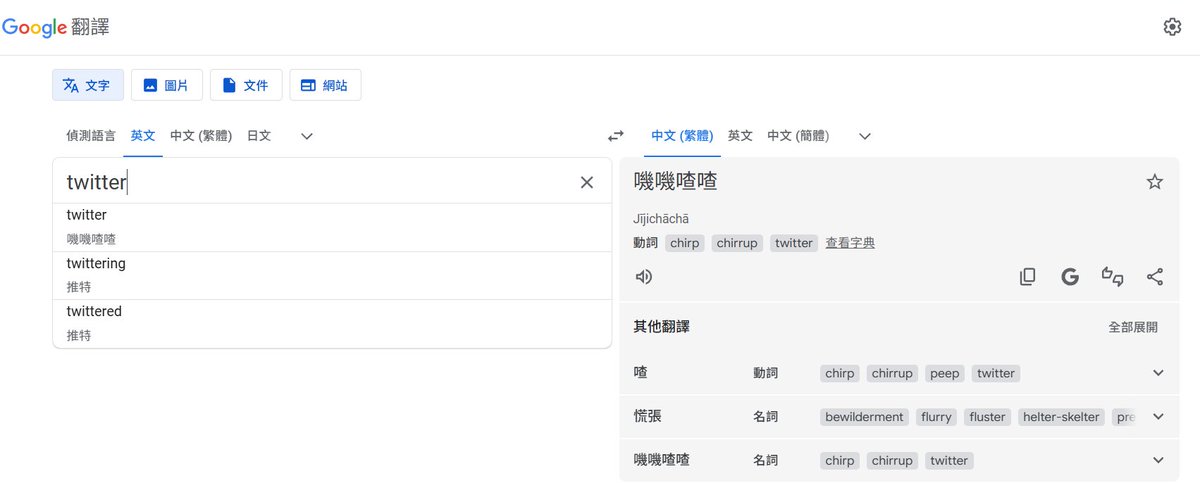Click 'flurry' chip in 慌張 row
This screenshot has height=483, width=1200.
click(935, 417)
